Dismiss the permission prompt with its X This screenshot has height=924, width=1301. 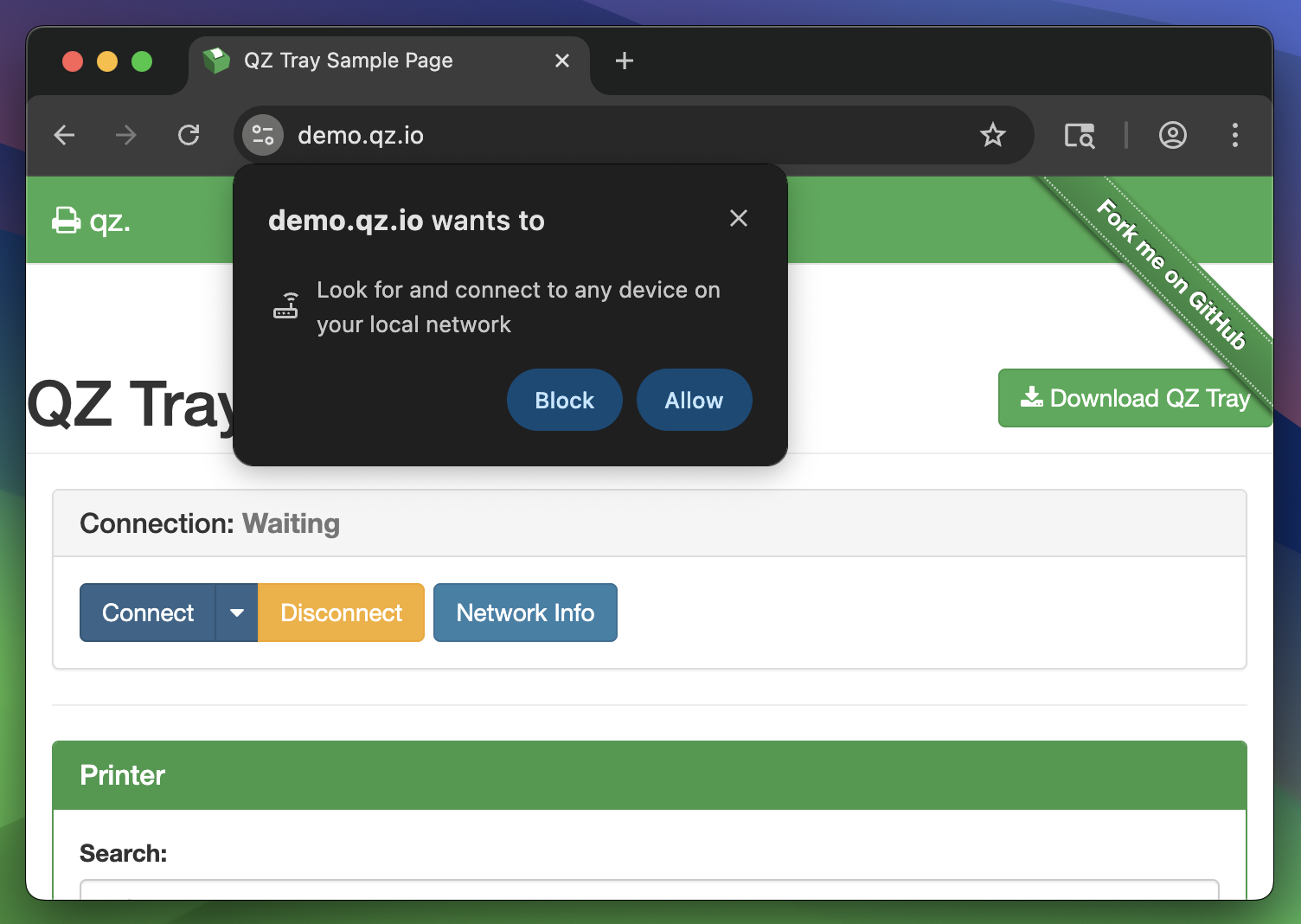(x=739, y=218)
